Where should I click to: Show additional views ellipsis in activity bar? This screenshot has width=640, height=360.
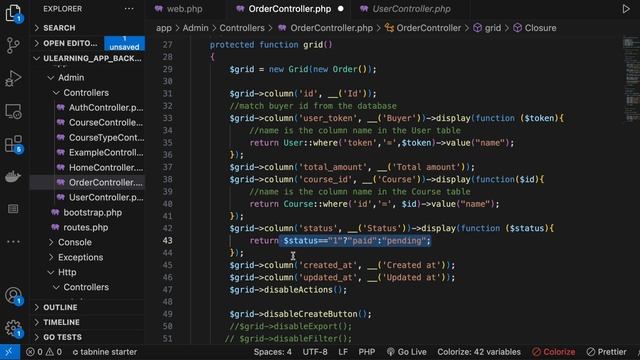(x=13, y=242)
